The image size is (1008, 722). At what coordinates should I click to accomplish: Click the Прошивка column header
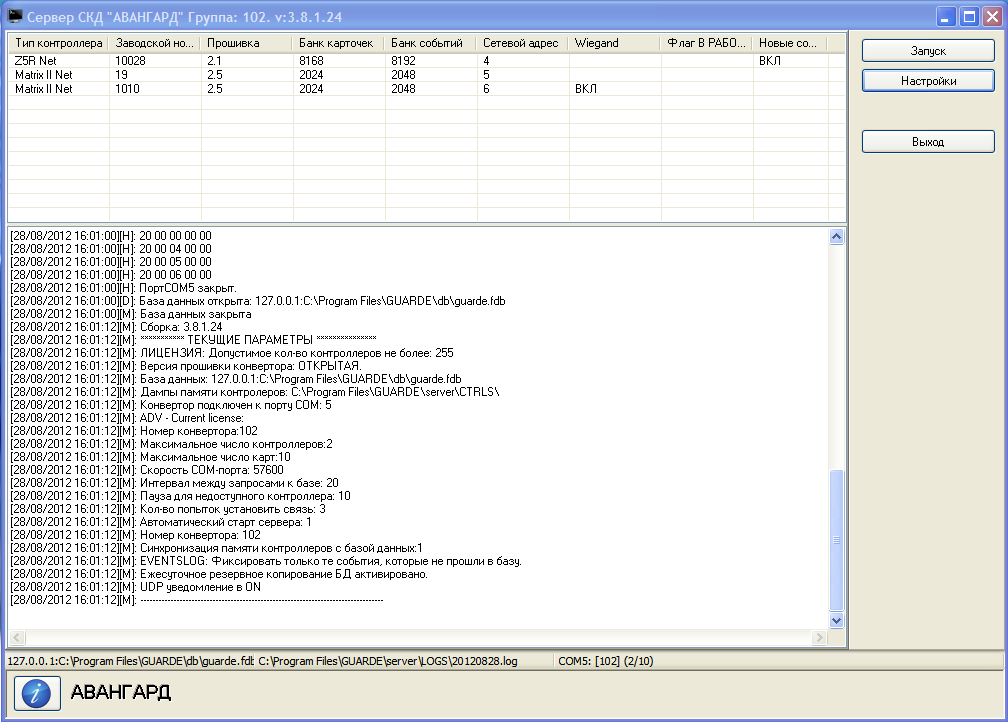click(x=247, y=43)
